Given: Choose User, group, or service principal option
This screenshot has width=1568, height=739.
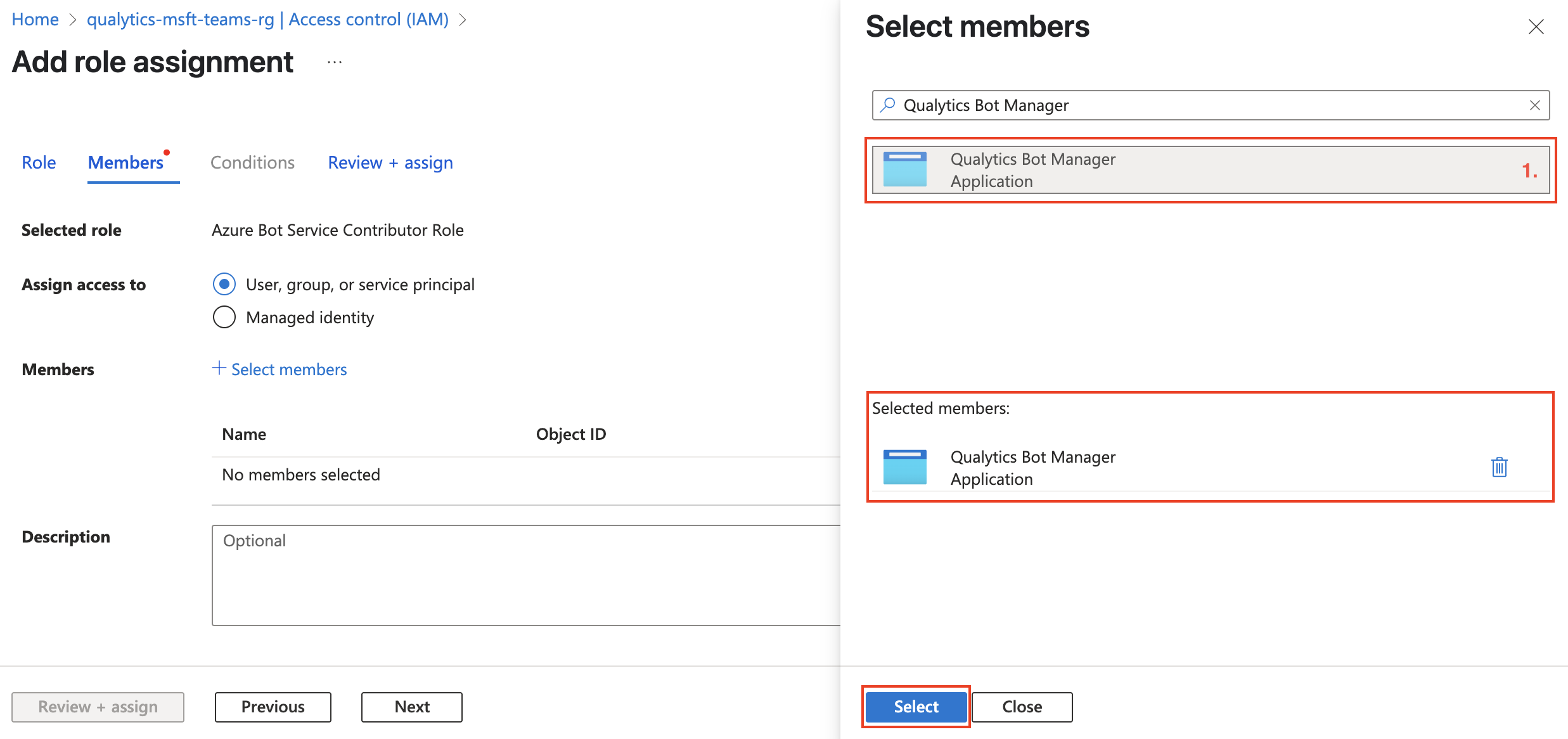Looking at the screenshot, I should (x=224, y=284).
